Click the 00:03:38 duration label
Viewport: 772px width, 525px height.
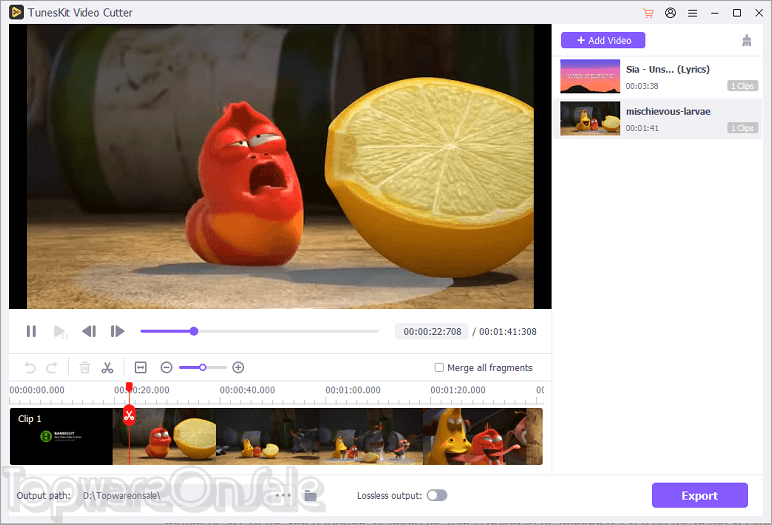tap(642, 86)
